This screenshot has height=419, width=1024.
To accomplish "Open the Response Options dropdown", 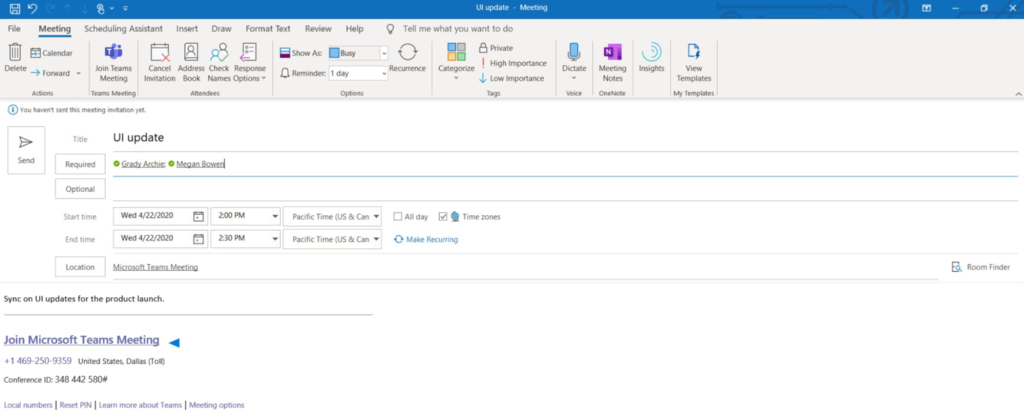I will tap(249, 63).
